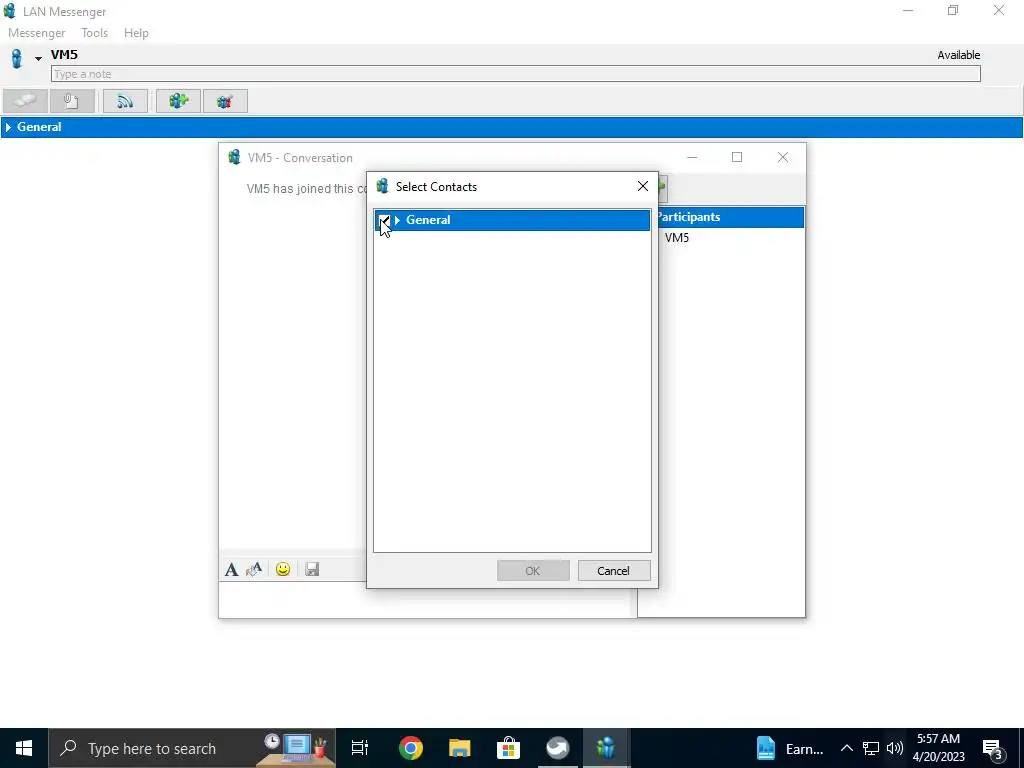Click the OK button in Select Contacts
Screen dimensions: 1024x768
point(533,570)
